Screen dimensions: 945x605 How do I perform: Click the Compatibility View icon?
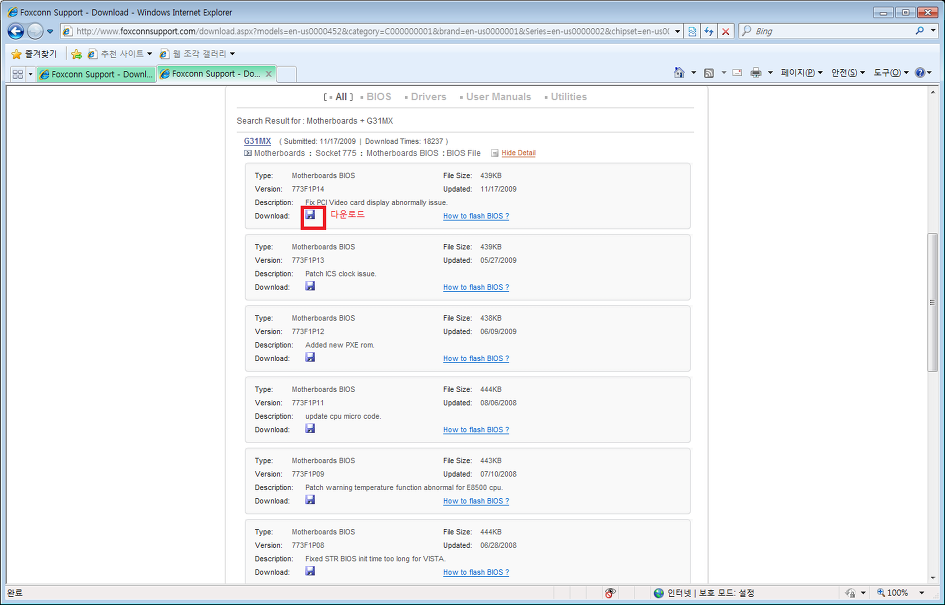692,31
